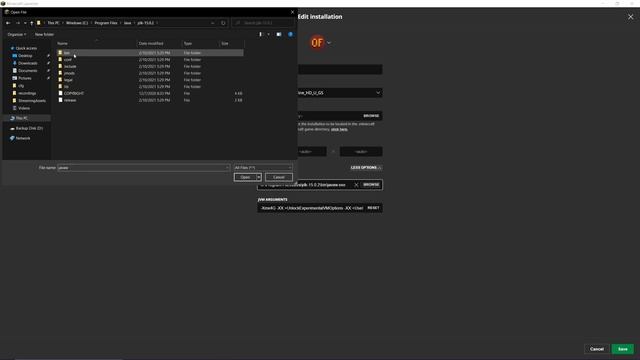Open the recent locations dropdown arrow
Image resolution: width=640 pixels, height=360 pixels.
click(25, 23)
